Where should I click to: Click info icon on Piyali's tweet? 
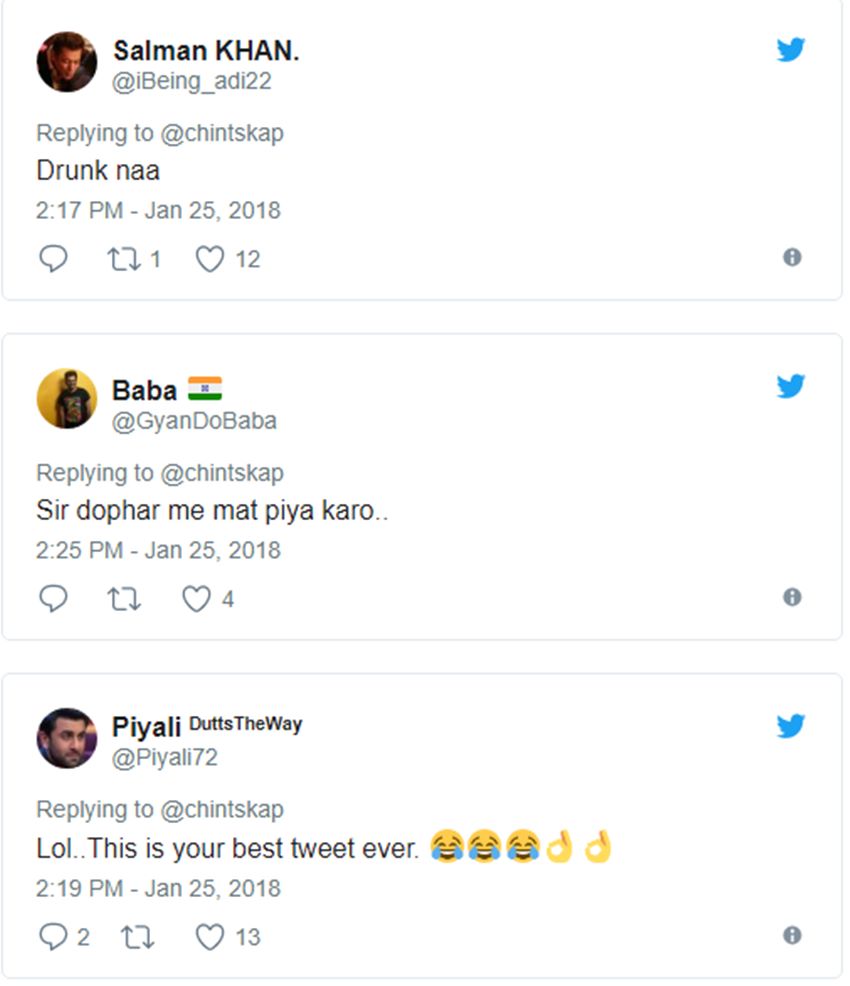point(792,935)
